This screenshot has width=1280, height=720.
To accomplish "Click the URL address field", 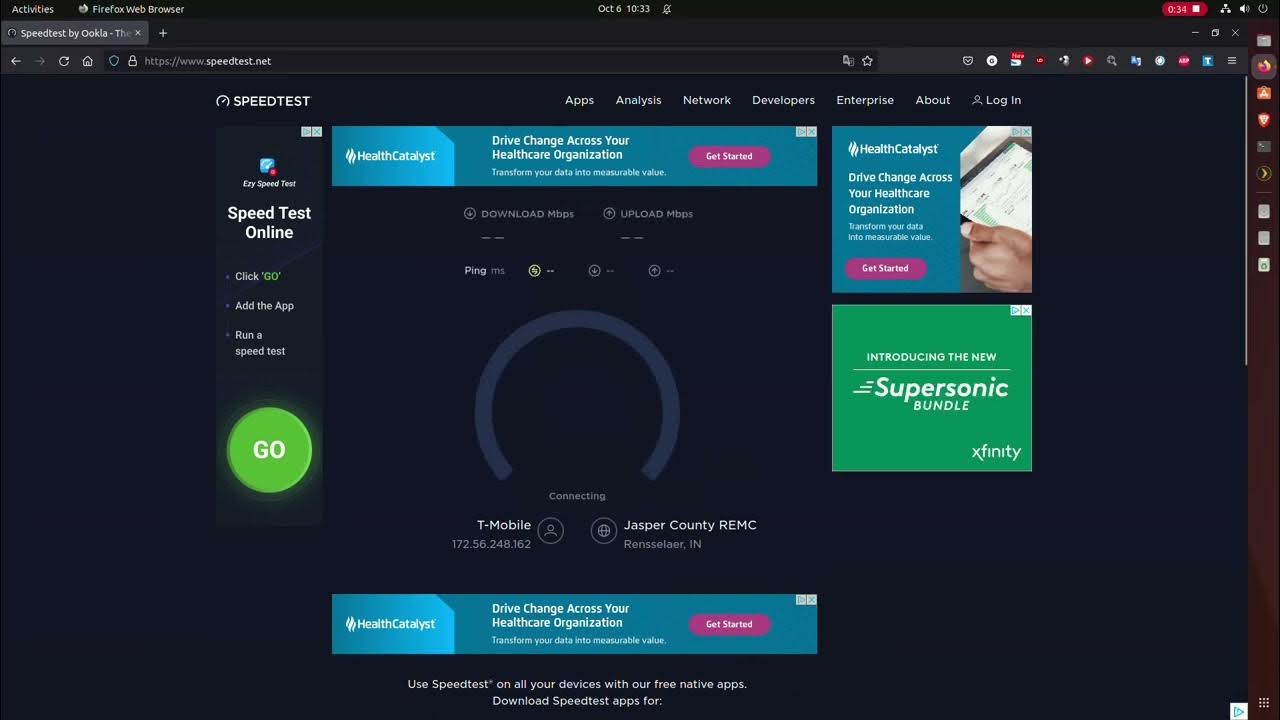I will pyautogui.click(x=490, y=61).
